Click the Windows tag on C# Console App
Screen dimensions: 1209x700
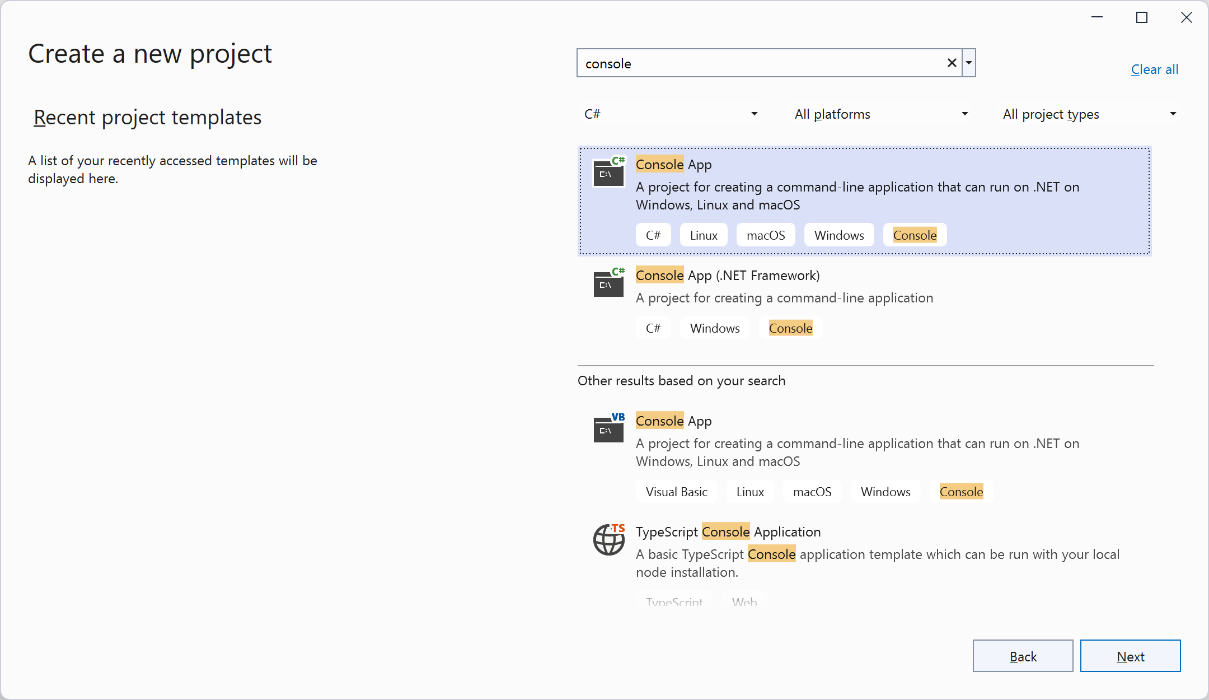coord(839,235)
